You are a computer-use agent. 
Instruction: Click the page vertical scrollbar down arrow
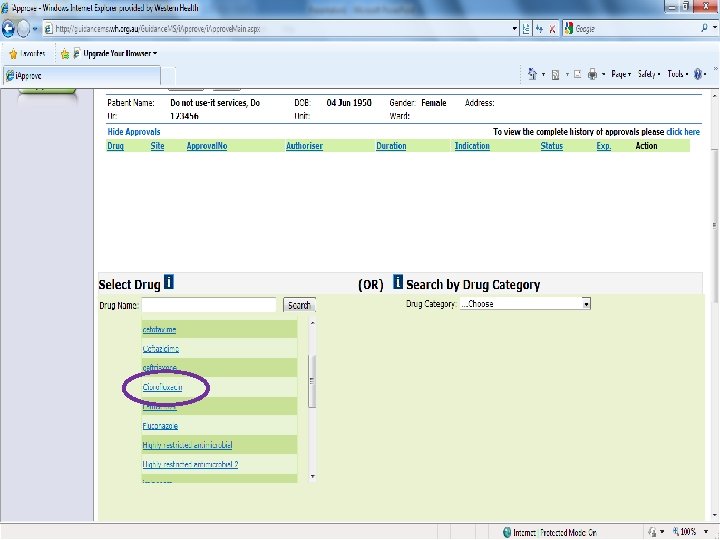[x=714, y=516]
